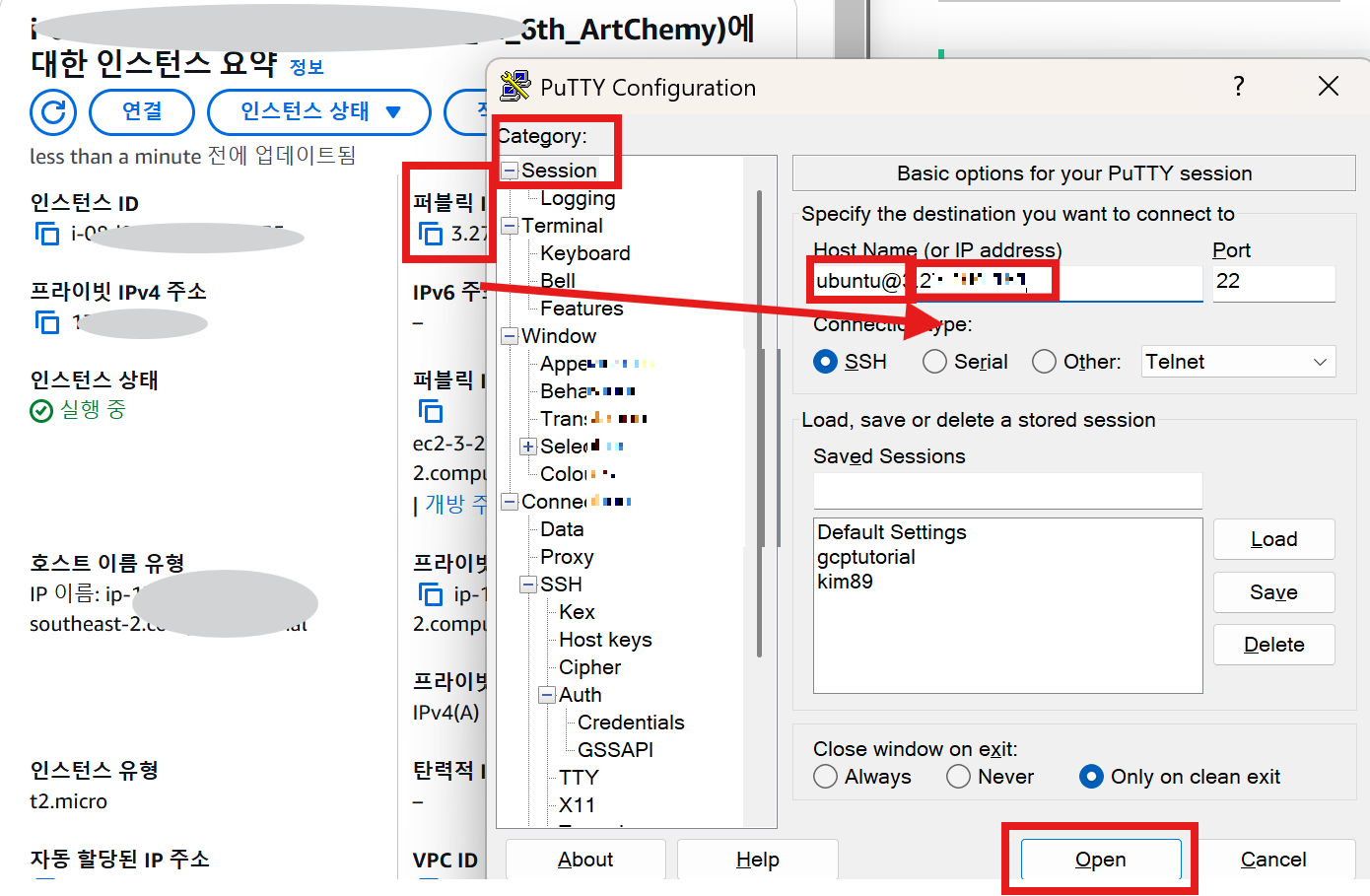Select Features in the category tree
Image resolution: width=1370 pixels, height=896 pixels.
[x=582, y=309]
